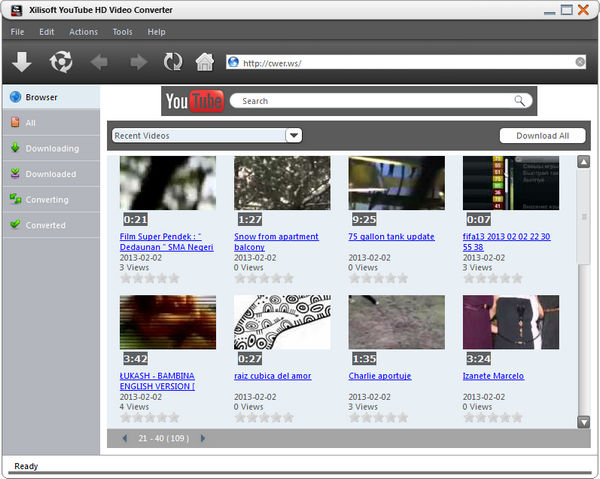Click the download arrow toolbar icon
The image size is (600, 479).
(21, 62)
